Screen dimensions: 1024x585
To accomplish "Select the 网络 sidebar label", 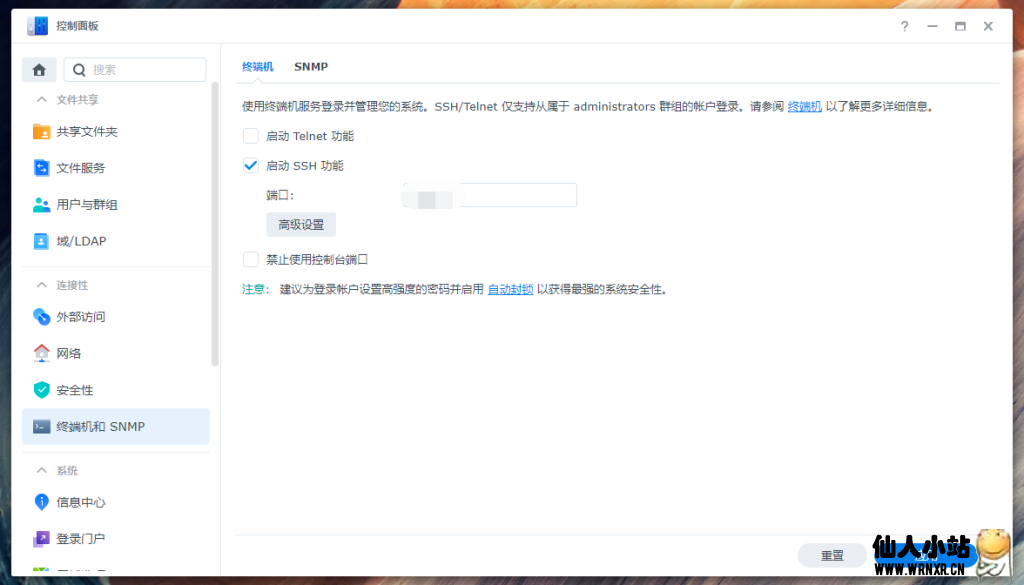I will [69, 353].
